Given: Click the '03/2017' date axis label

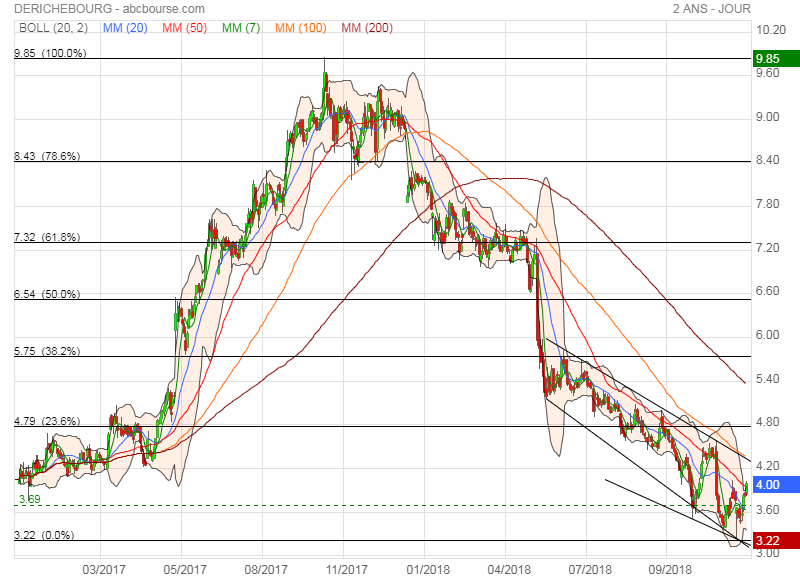Looking at the screenshot, I should [x=104, y=569].
